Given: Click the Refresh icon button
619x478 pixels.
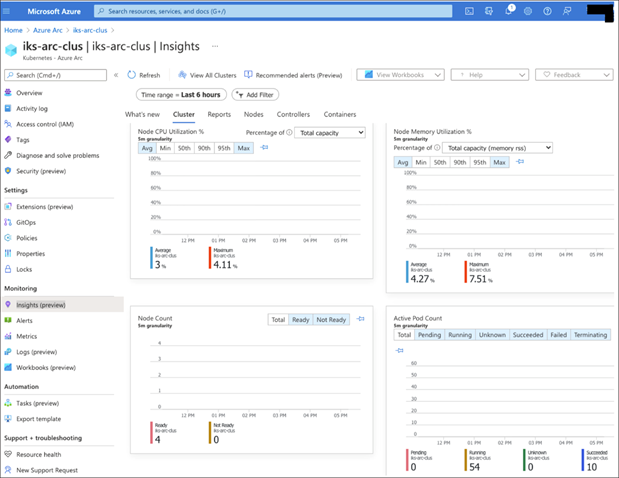Looking at the screenshot, I should [144, 75].
